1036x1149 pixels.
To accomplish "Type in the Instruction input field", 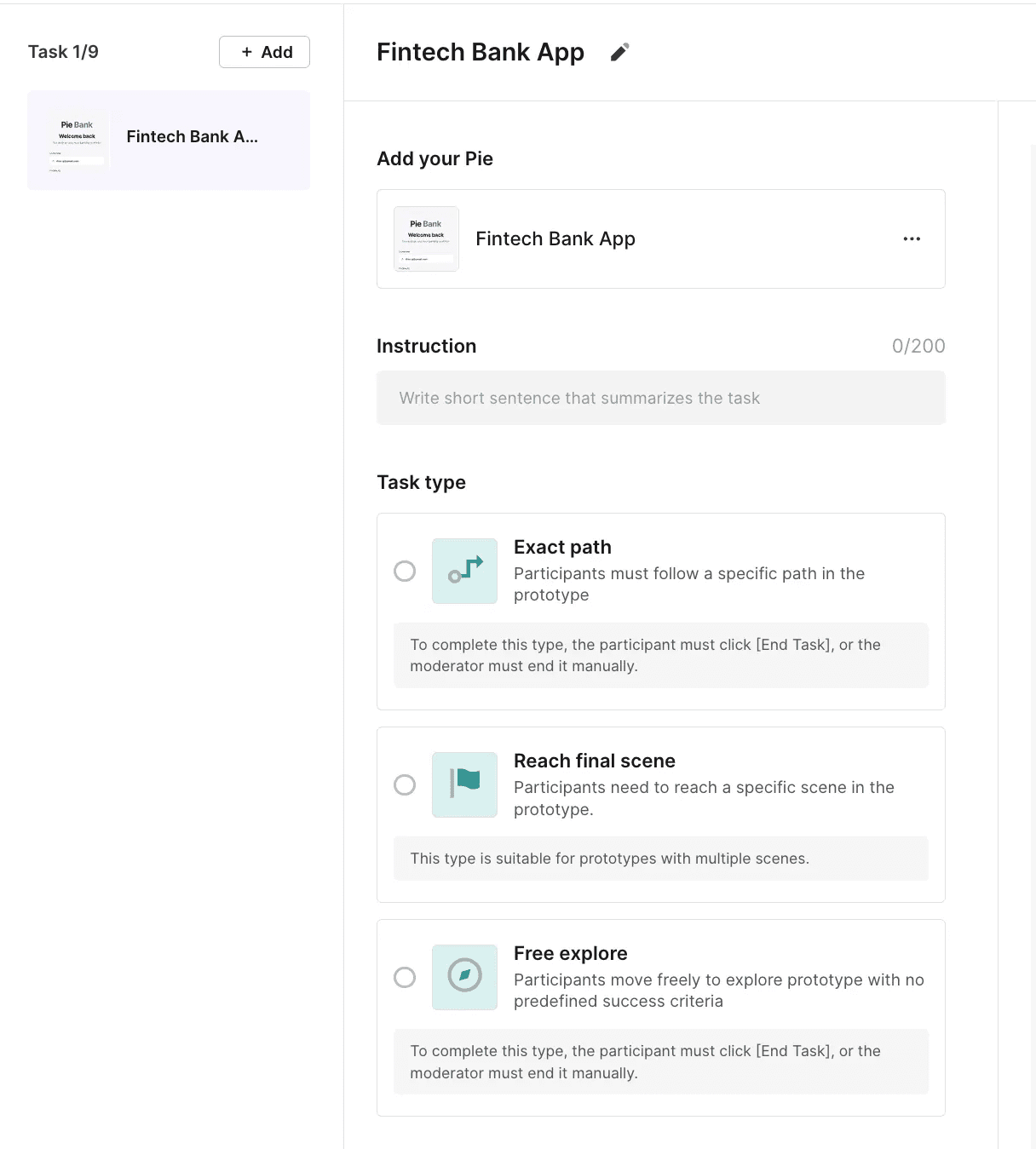I will pos(660,398).
